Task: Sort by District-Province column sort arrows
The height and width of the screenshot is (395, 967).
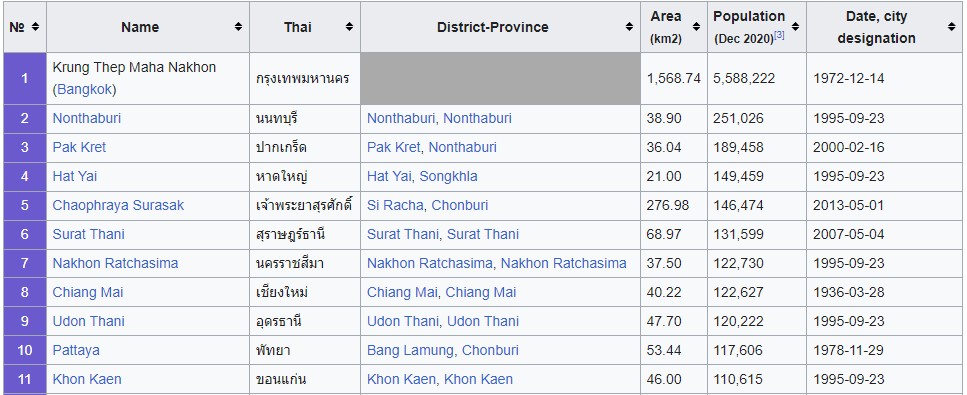Action: click(629, 27)
